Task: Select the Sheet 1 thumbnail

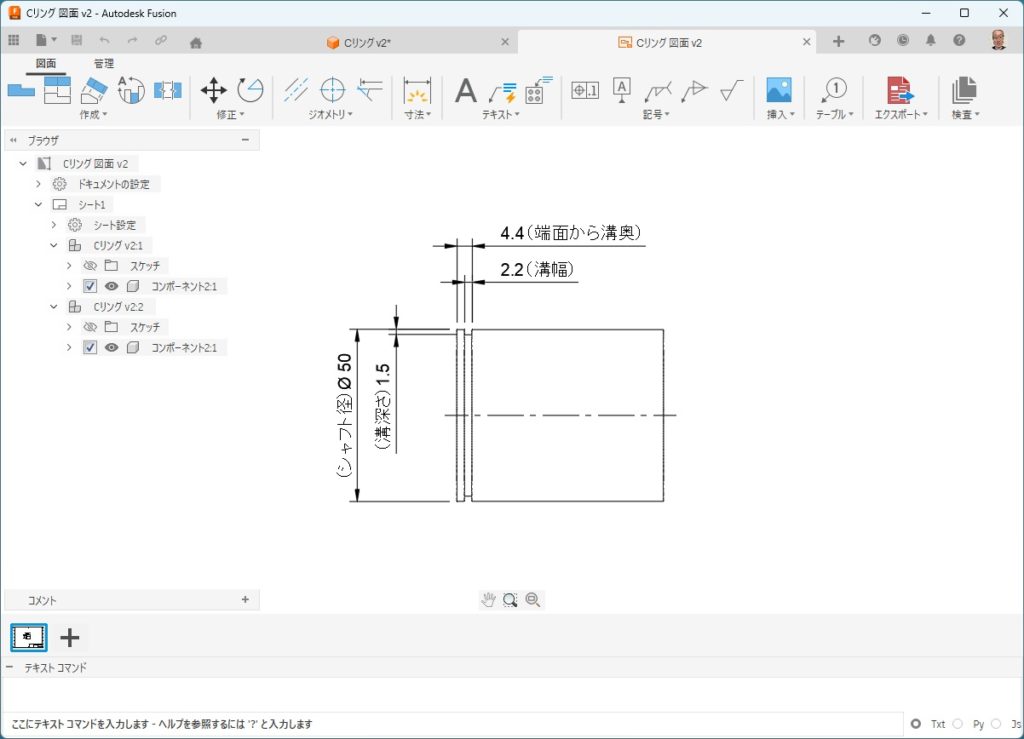Action: (29, 637)
